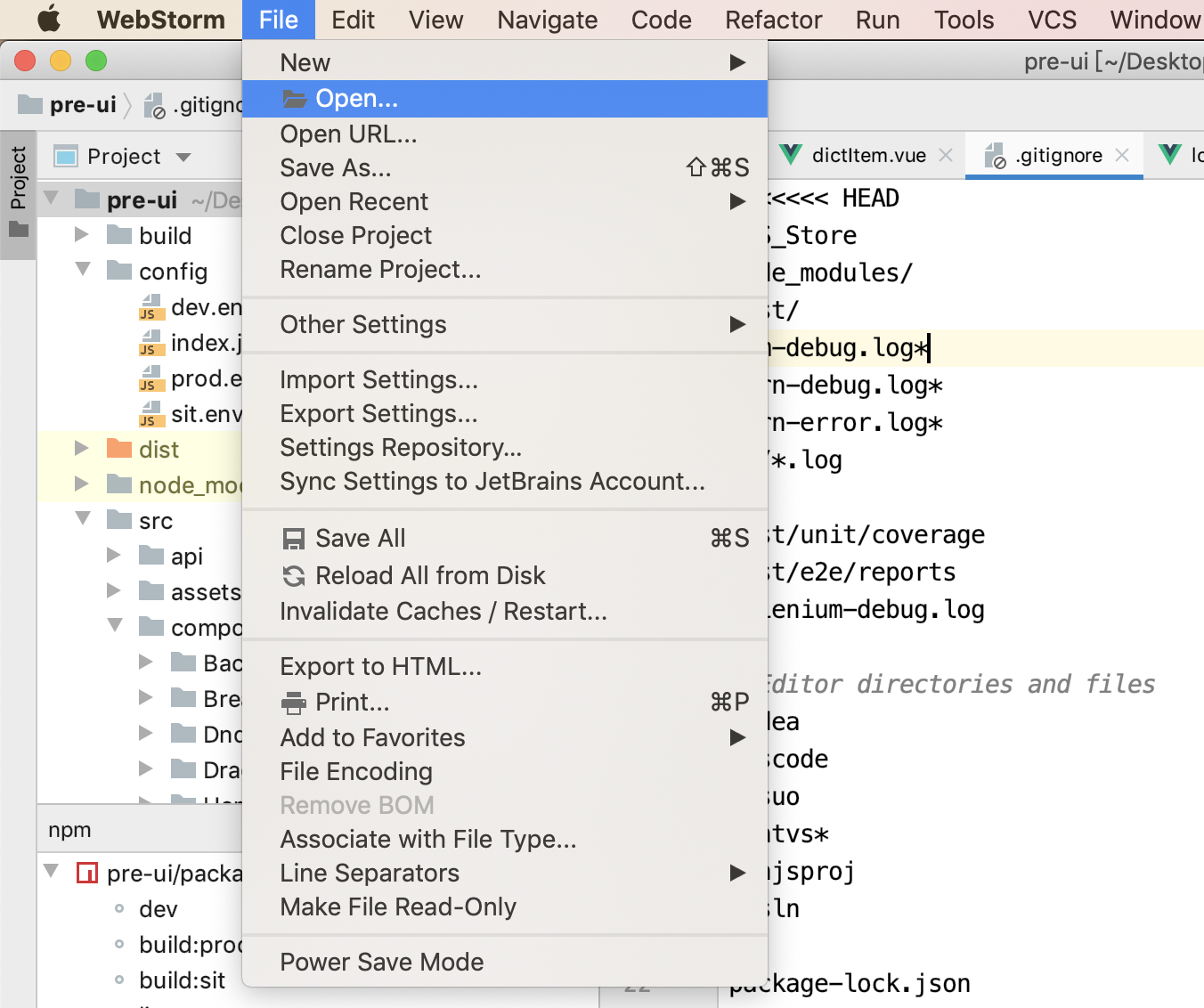The width and height of the screenshot is (1204, 1008).
Task: Expand the build folder
Action: click(82, 234)
